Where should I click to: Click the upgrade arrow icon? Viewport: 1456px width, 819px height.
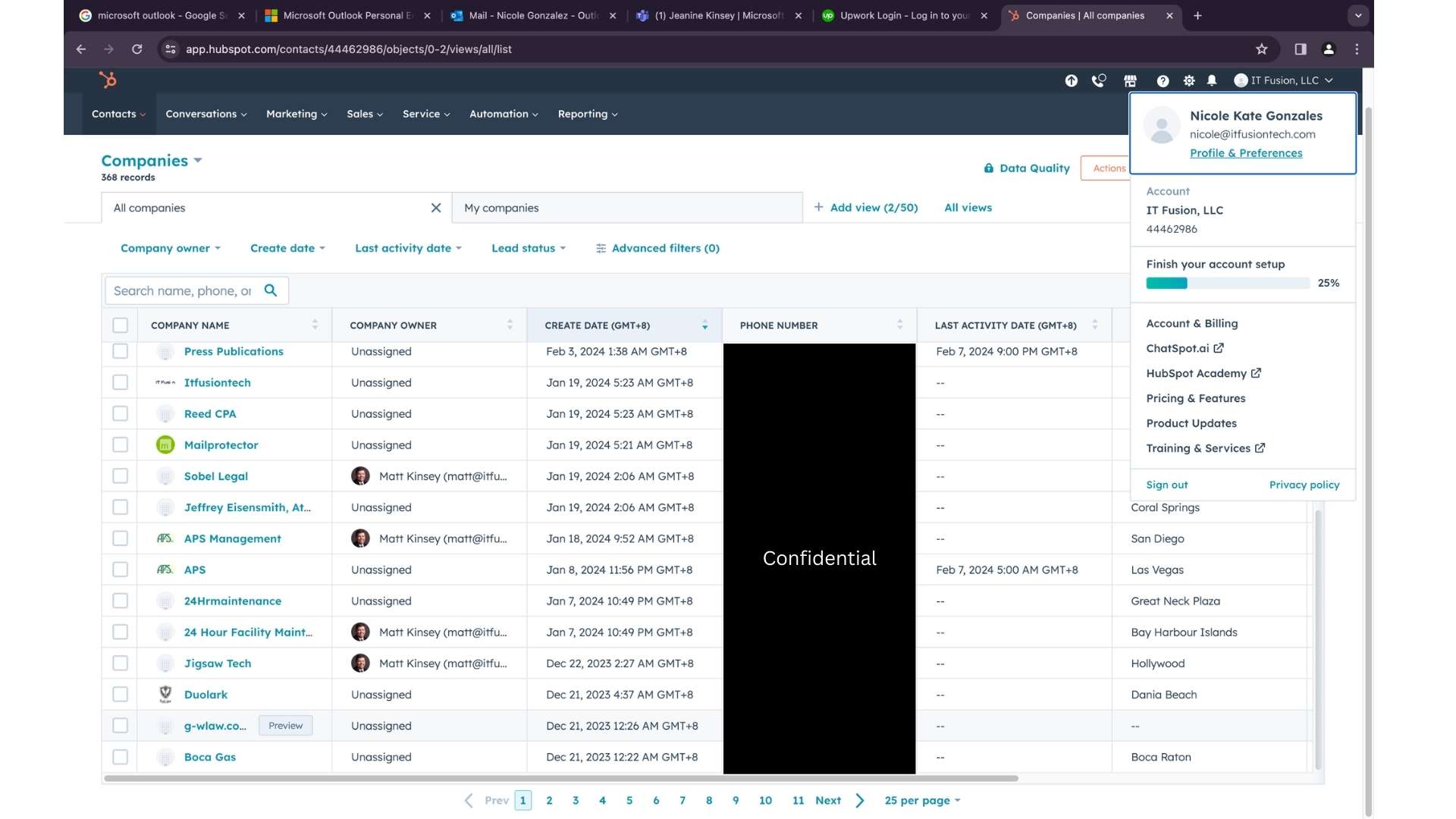point(1071,80)
